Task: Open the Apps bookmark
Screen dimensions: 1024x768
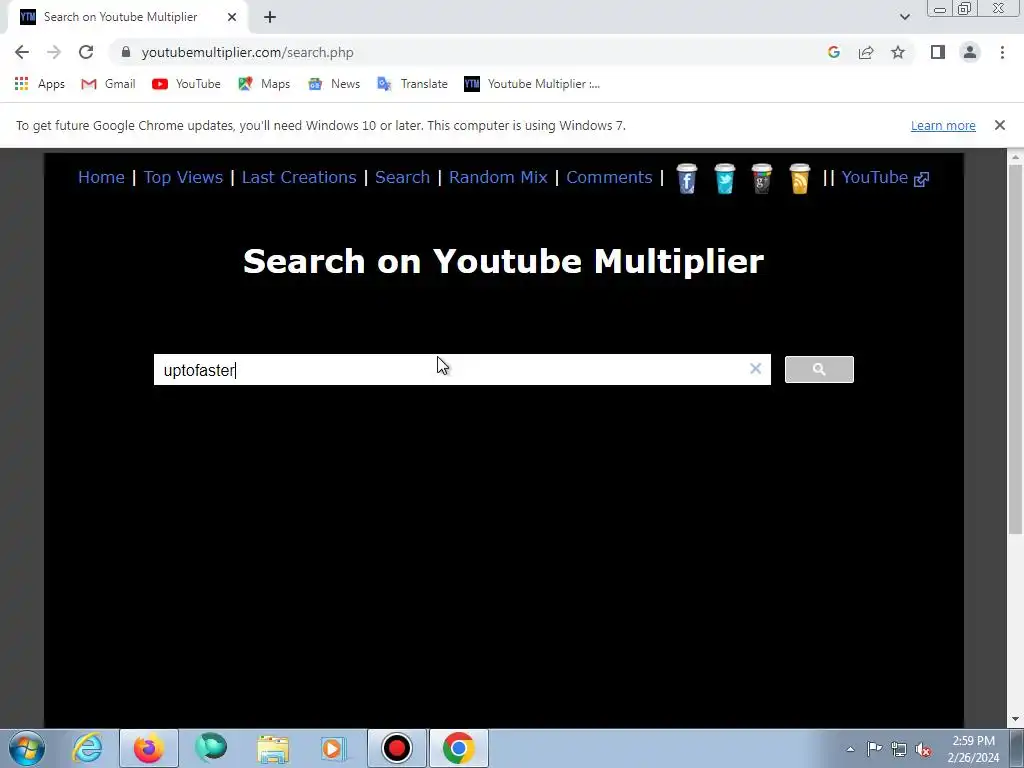Action: tap(40, 84)
